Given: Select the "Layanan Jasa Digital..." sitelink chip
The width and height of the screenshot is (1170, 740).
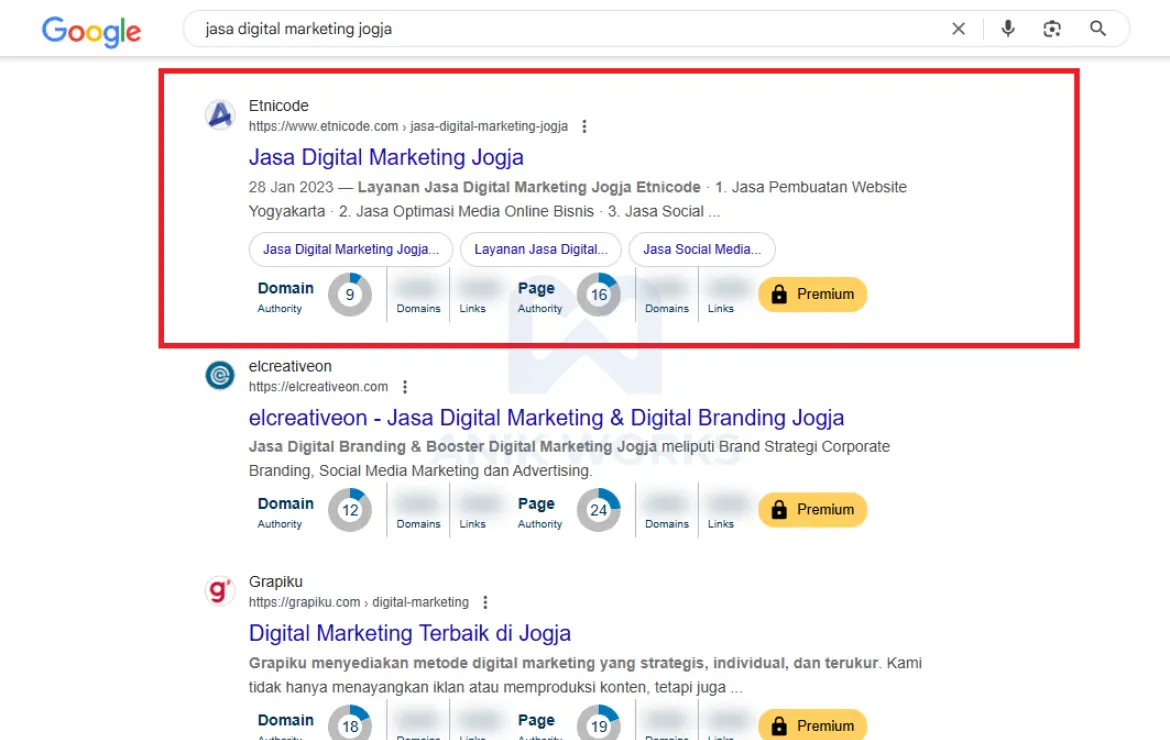Looking at the screenshot, I should (540, 249).
